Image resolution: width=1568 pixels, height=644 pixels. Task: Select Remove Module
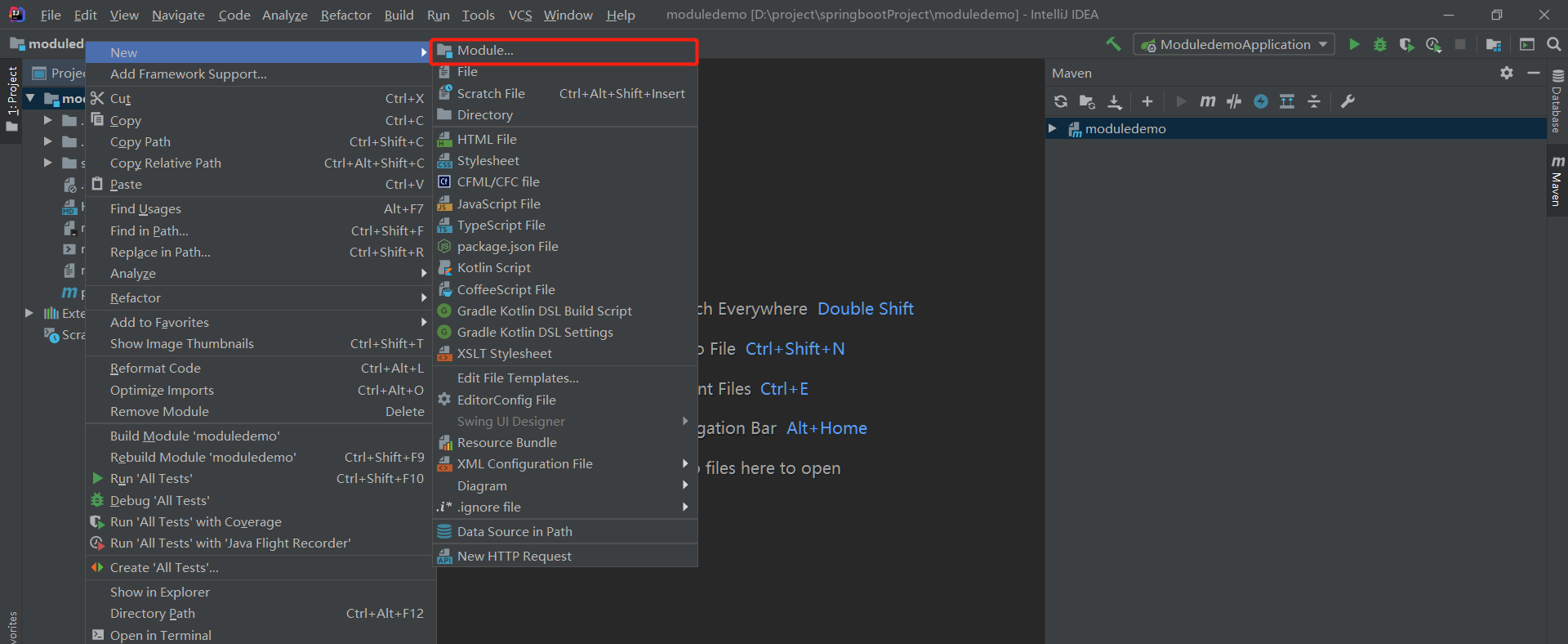[261, 411]
